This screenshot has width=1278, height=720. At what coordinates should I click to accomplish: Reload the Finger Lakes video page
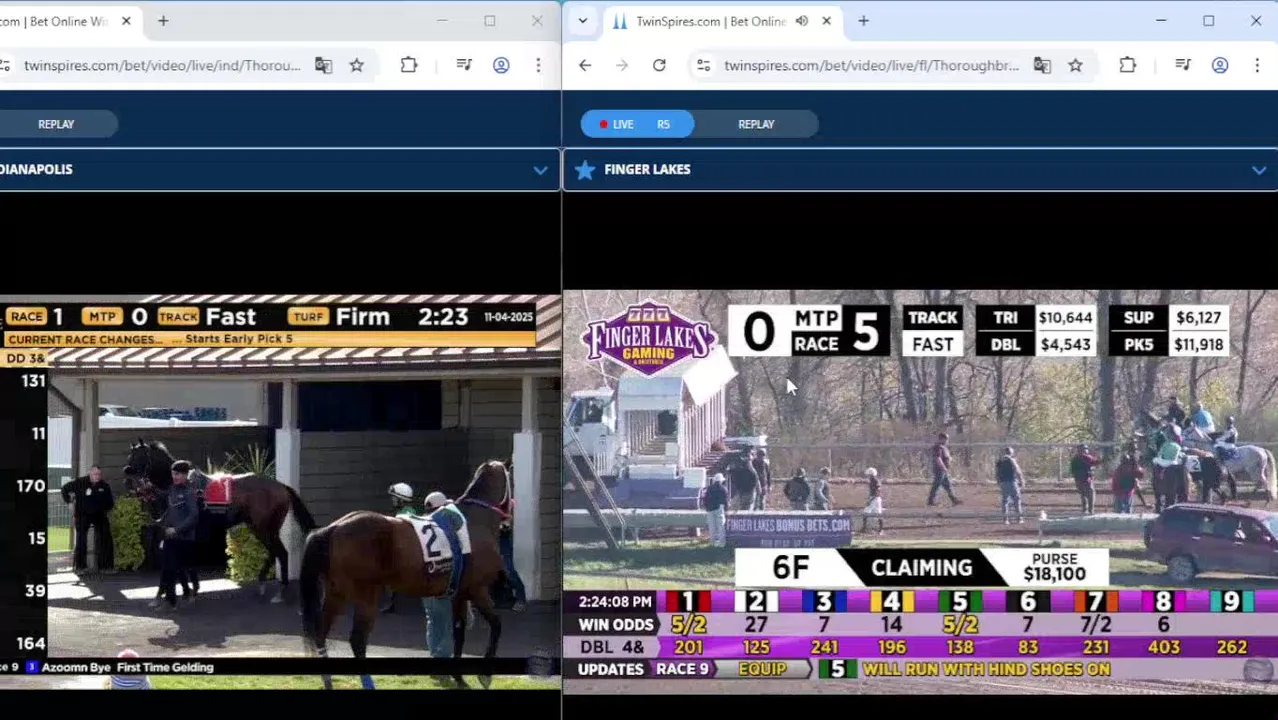(659, 65)
